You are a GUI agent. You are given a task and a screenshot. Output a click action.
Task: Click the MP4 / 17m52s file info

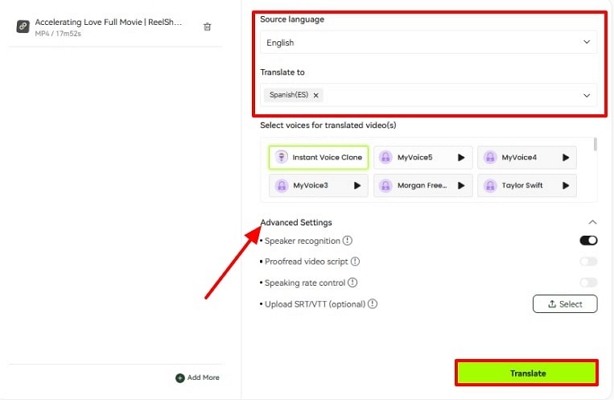[58, 34]
